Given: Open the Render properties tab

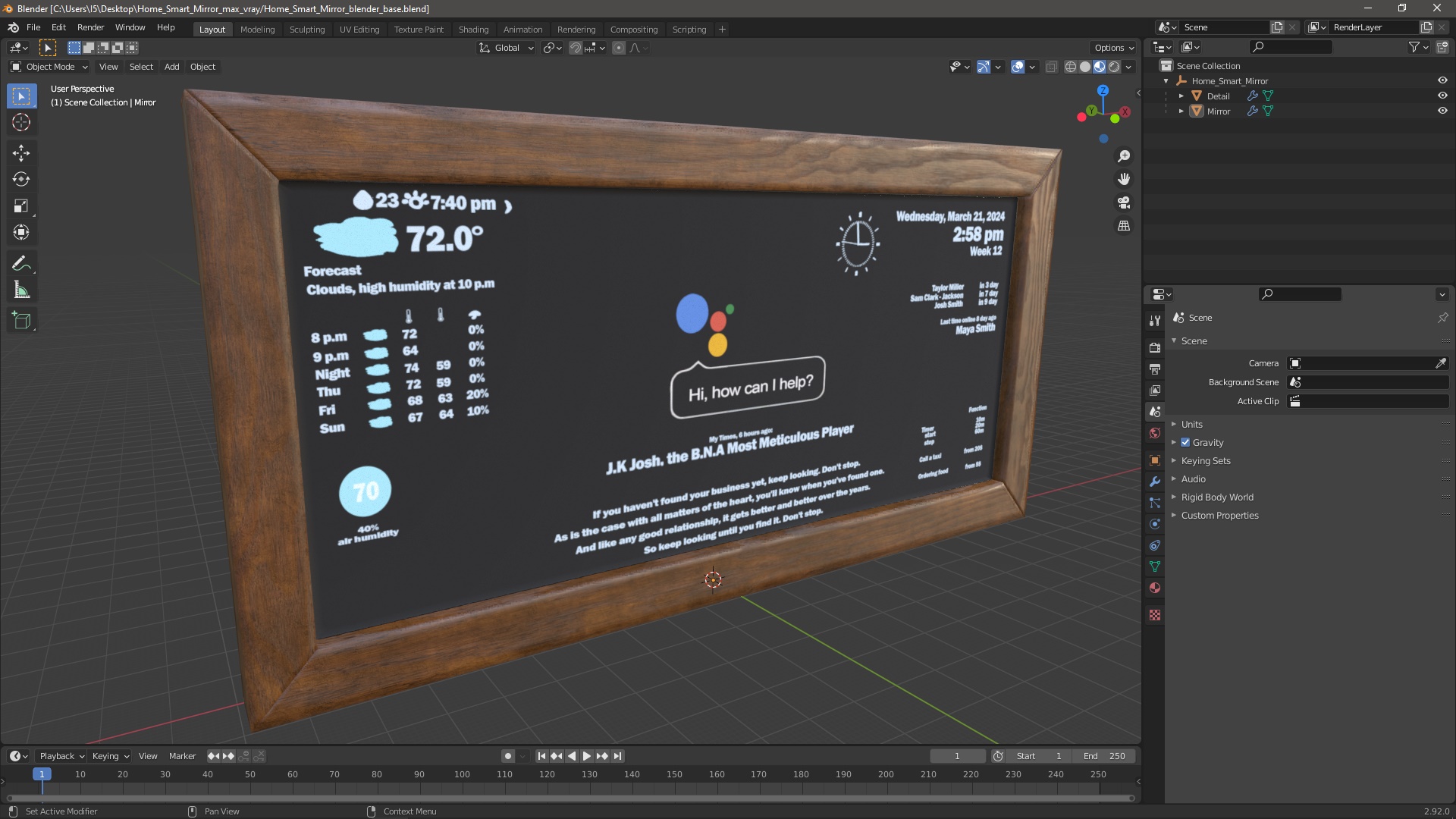Looking at the screenshot, I should (x=1155, y=347).
